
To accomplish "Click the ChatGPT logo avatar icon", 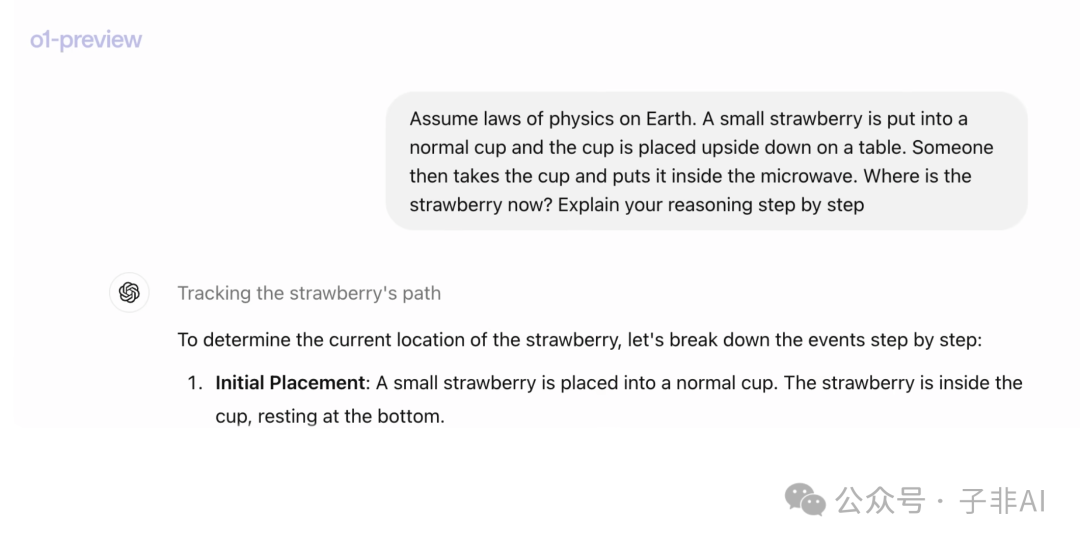I will (x=129, y=293).
